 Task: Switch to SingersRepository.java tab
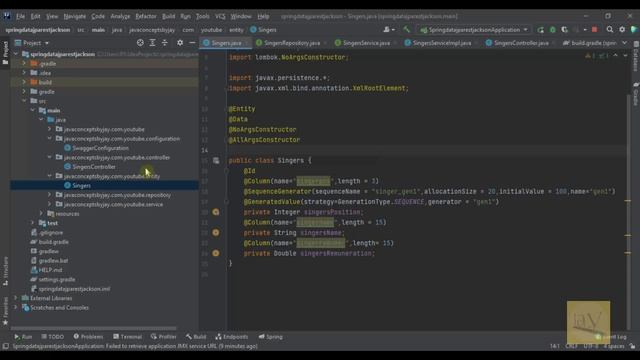[291, 42]
